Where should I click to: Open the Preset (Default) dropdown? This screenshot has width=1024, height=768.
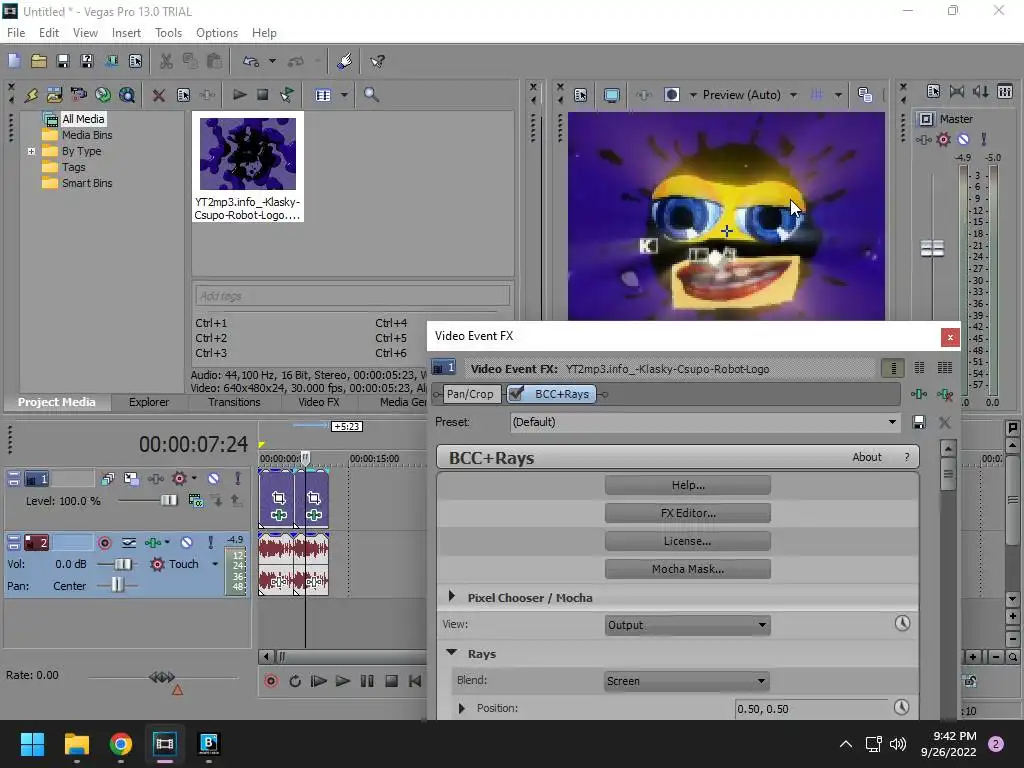(892, 422)
